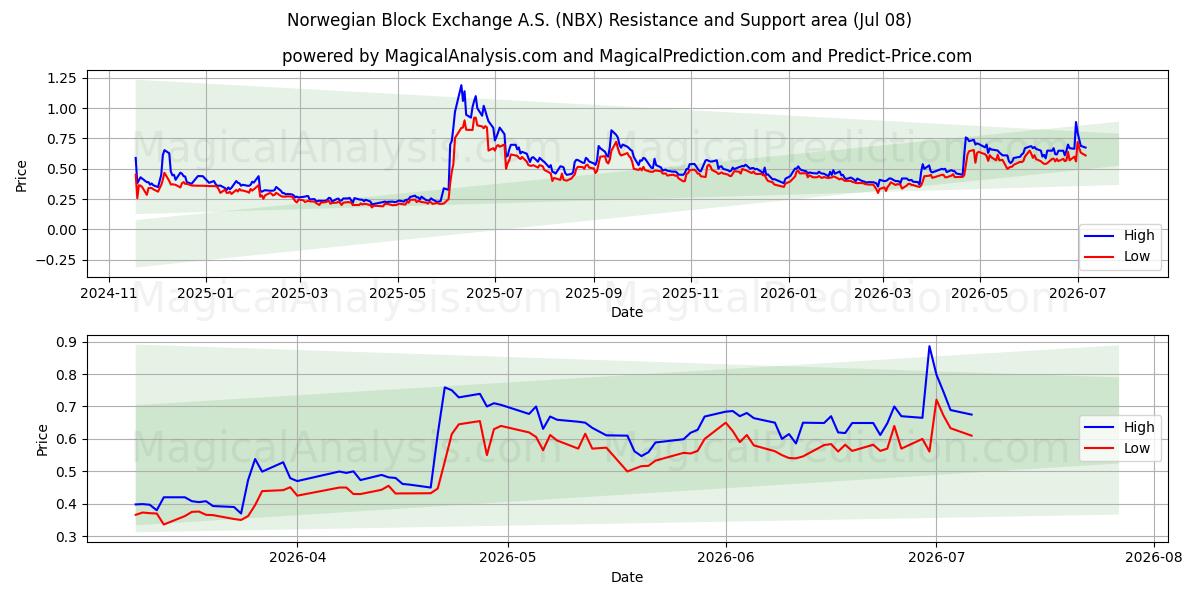Click the top chart x-axis tick '2026-01'
The width and height of the screenshot is (1200, 600).
pos(788,294)
